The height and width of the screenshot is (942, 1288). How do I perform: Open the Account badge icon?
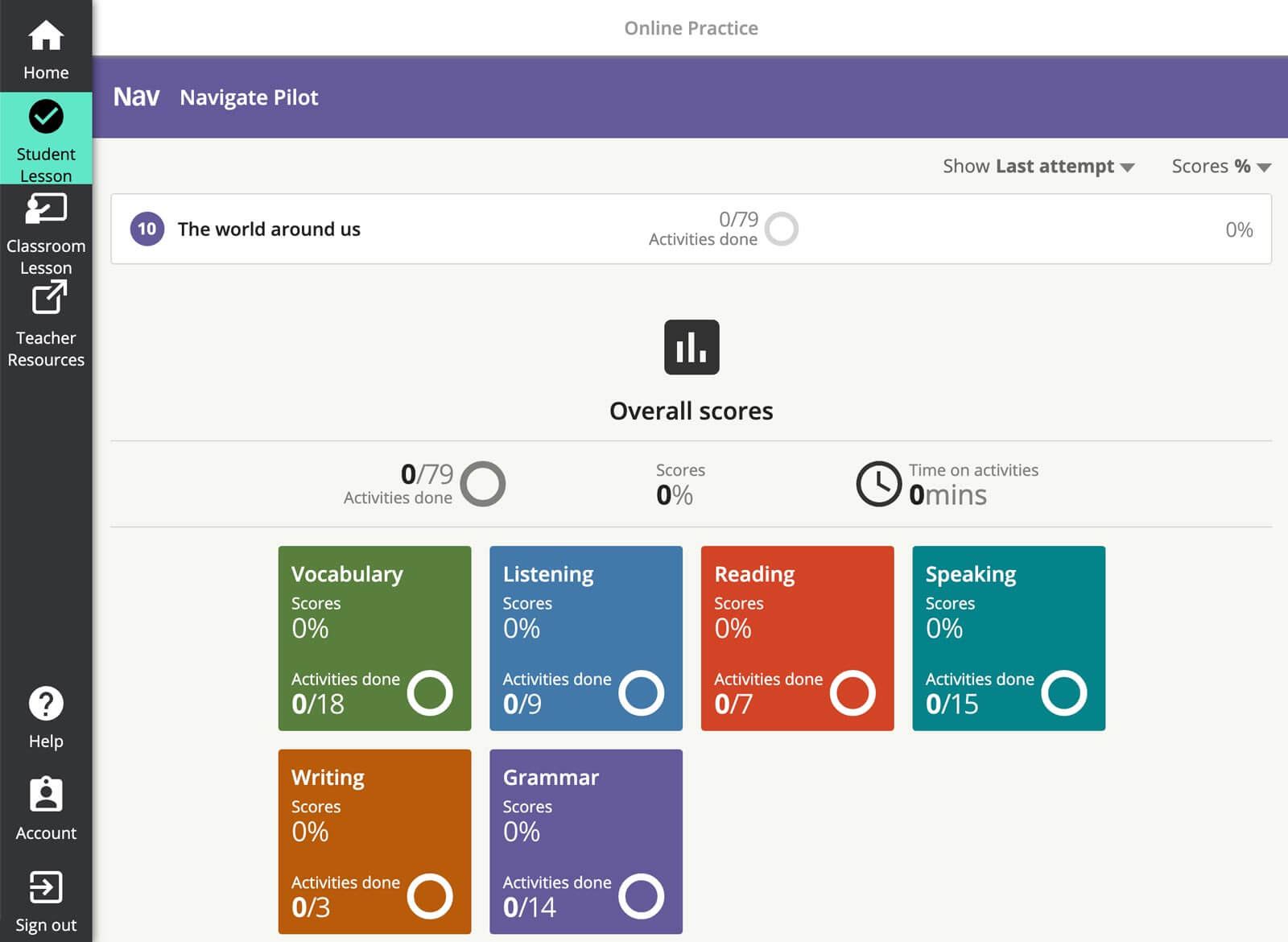46,795
